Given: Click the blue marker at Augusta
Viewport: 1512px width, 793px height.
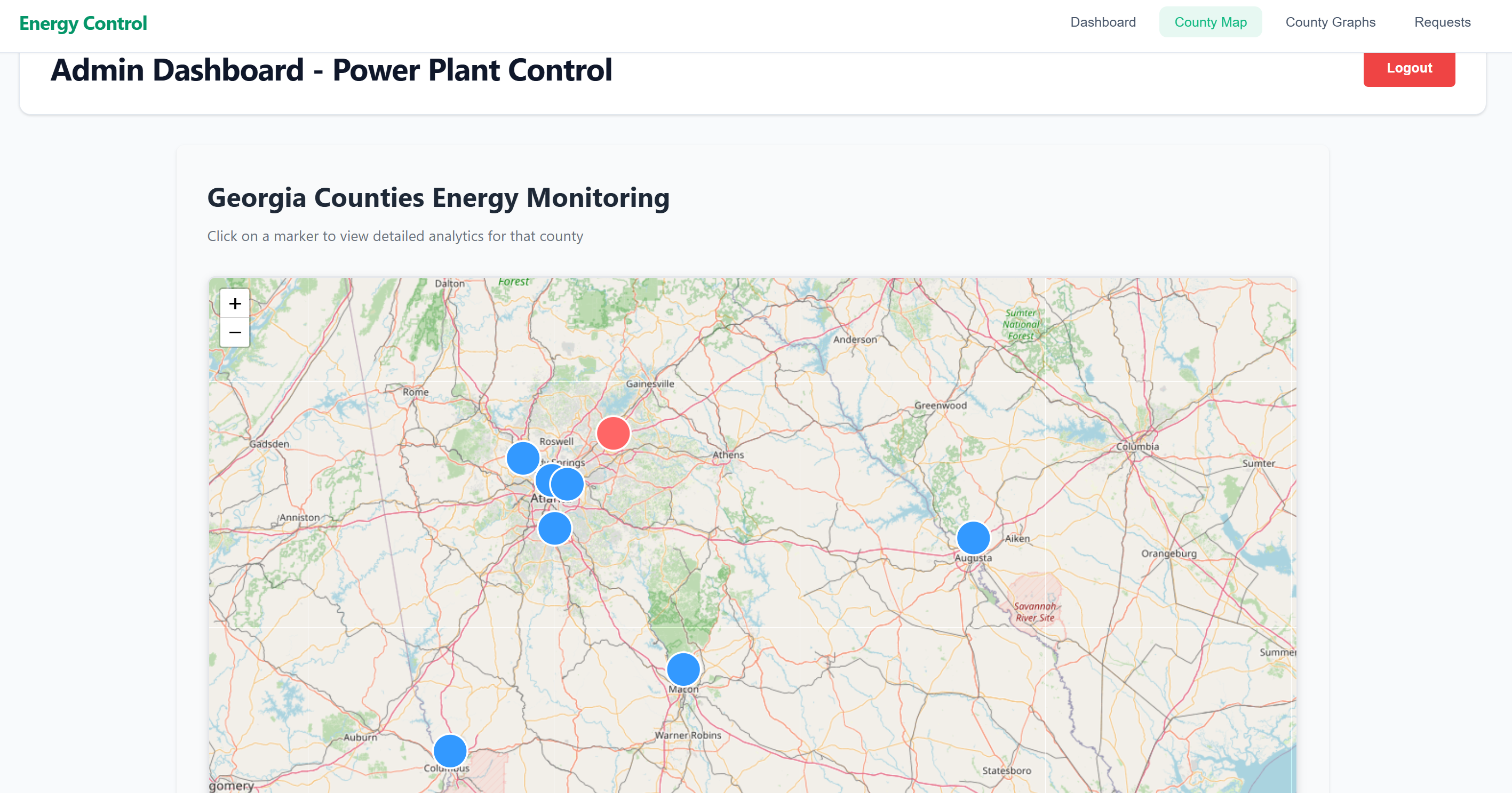Looking at the screenshot, I should 973,538.
